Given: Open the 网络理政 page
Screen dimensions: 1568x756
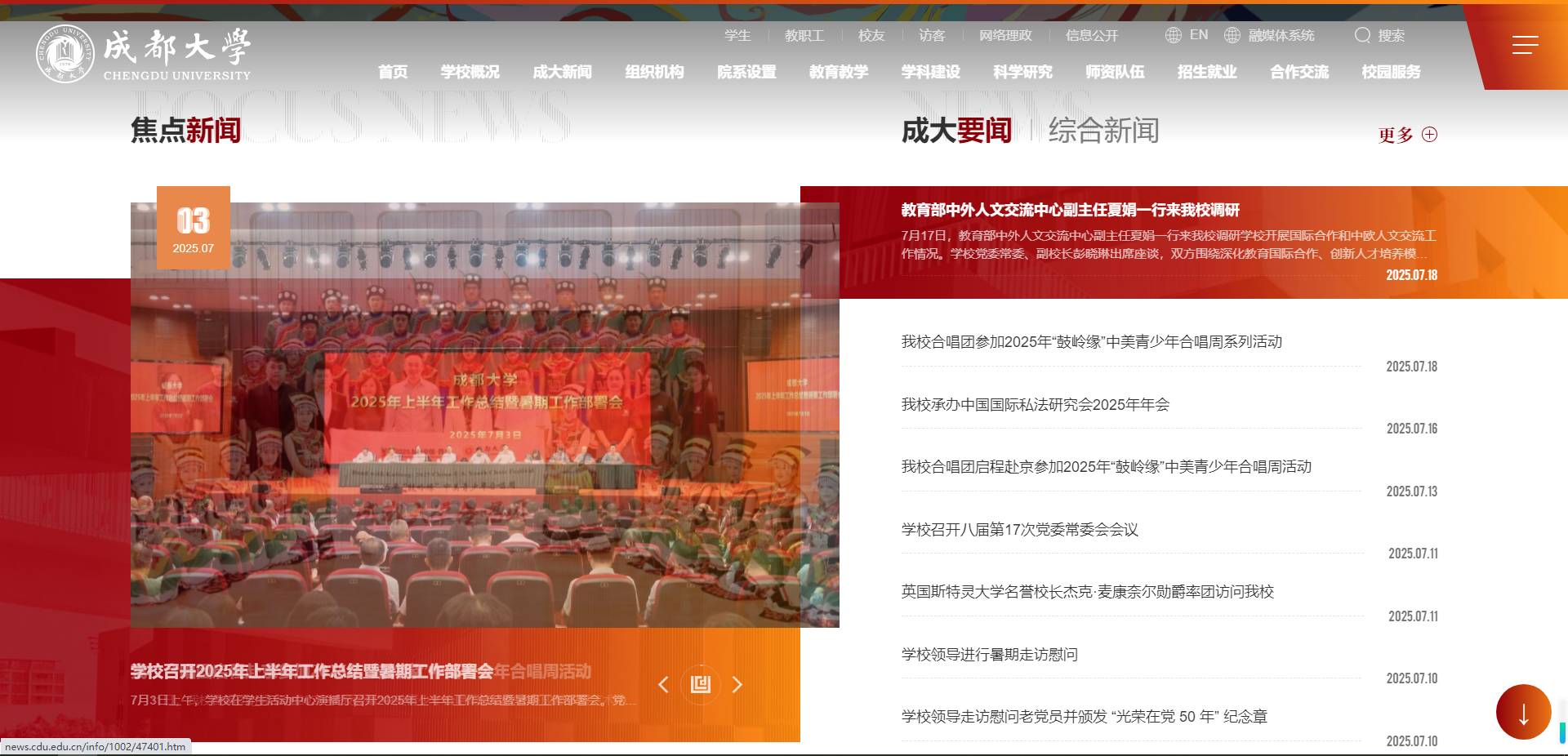Looking at the screenshot, I should [1005, 35].
